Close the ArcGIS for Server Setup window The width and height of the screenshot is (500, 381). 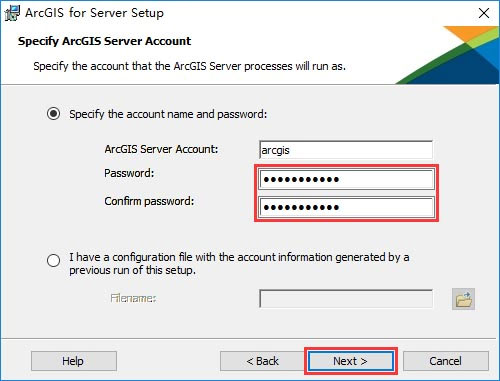point(484,13)
